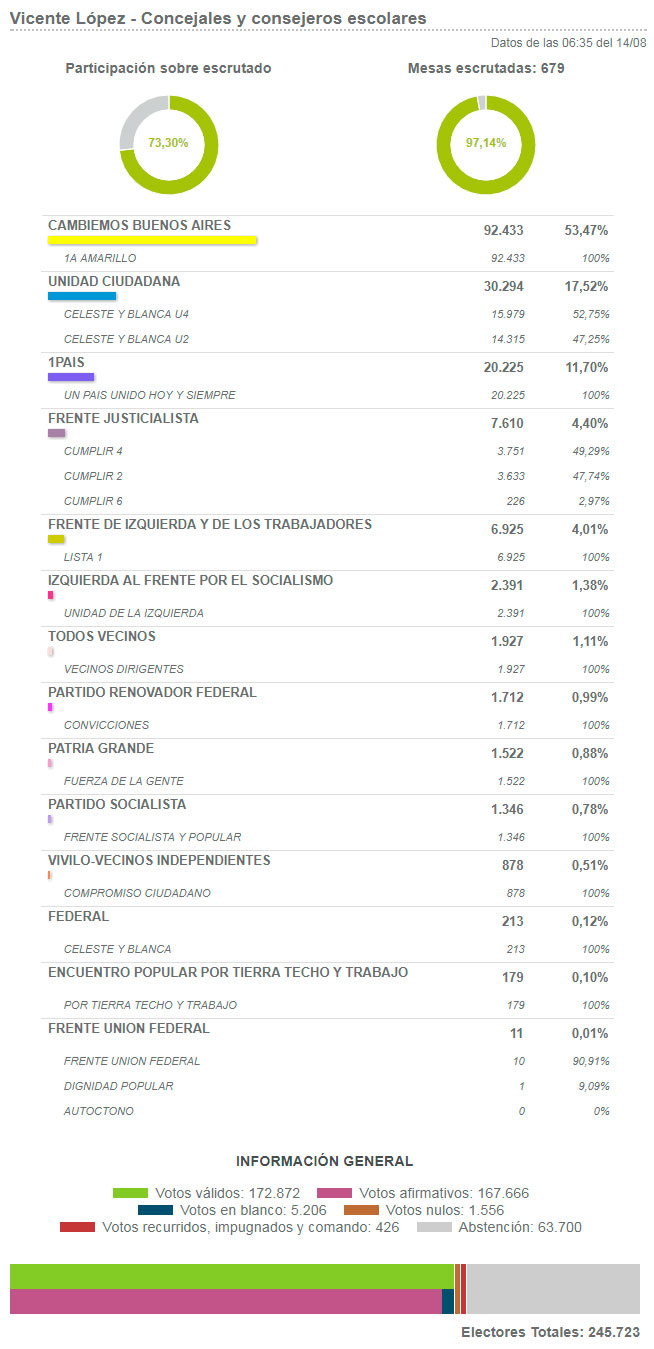Select the CUMPLIR 4 sublist row
This screenshot has height=1349, width=654.
[93, 451]
